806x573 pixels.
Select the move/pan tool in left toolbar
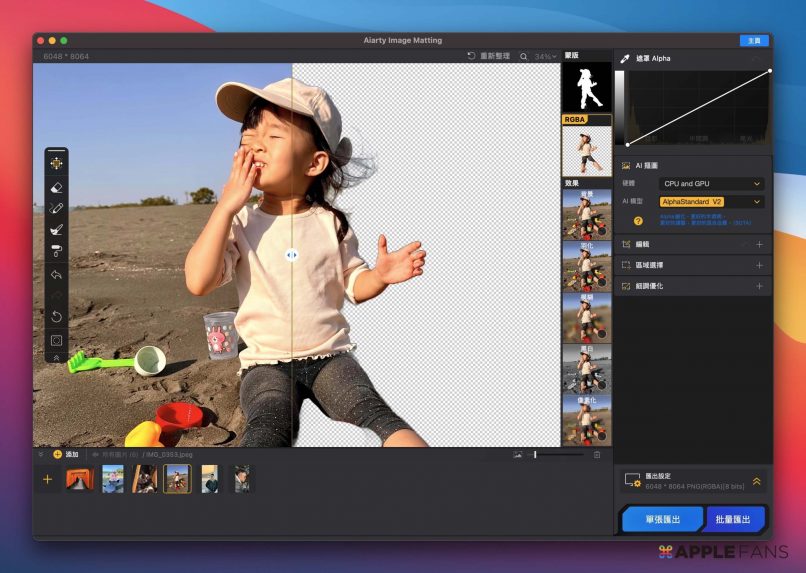56,163
